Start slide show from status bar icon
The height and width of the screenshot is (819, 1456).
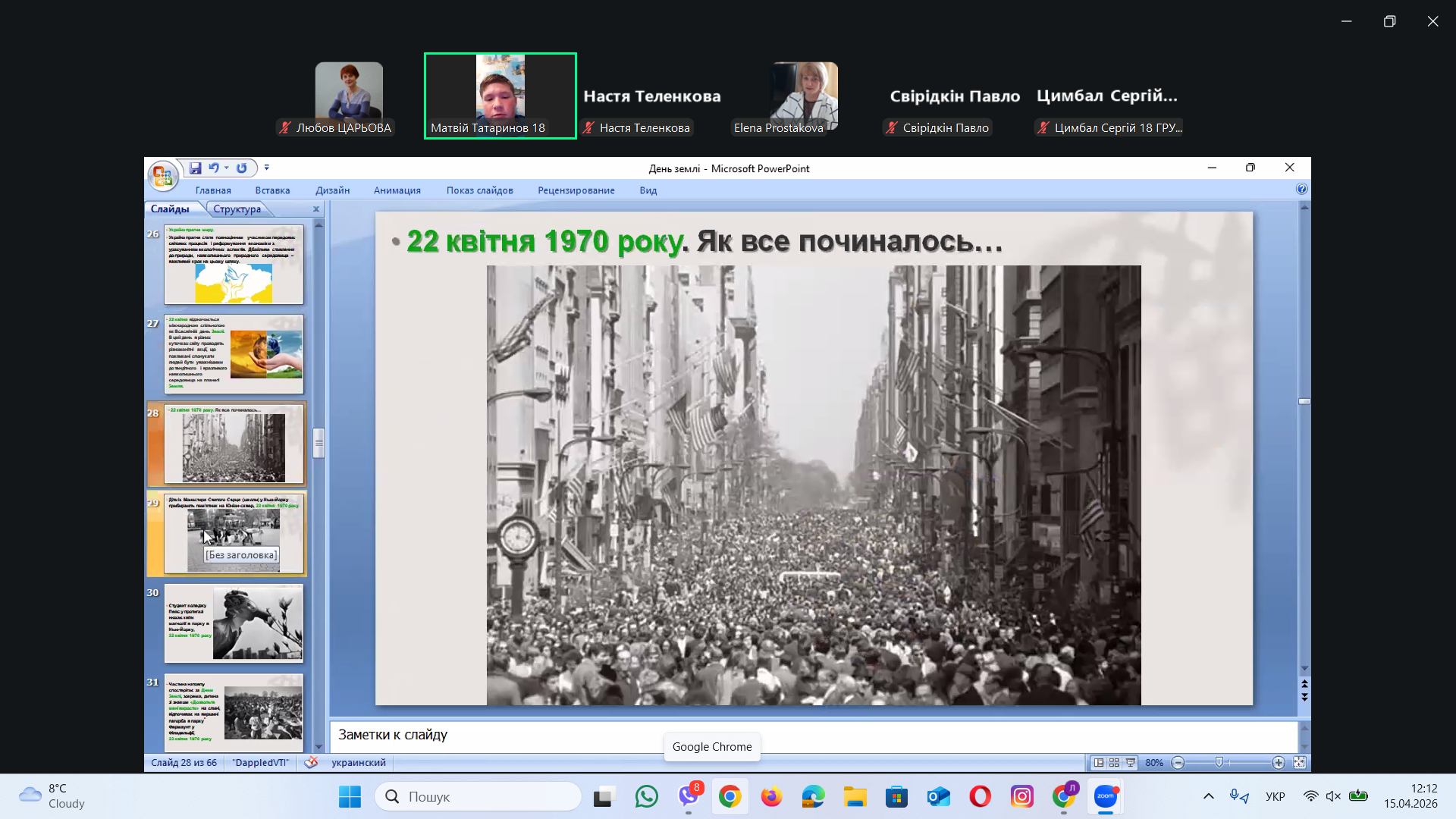click(1130, 763)
